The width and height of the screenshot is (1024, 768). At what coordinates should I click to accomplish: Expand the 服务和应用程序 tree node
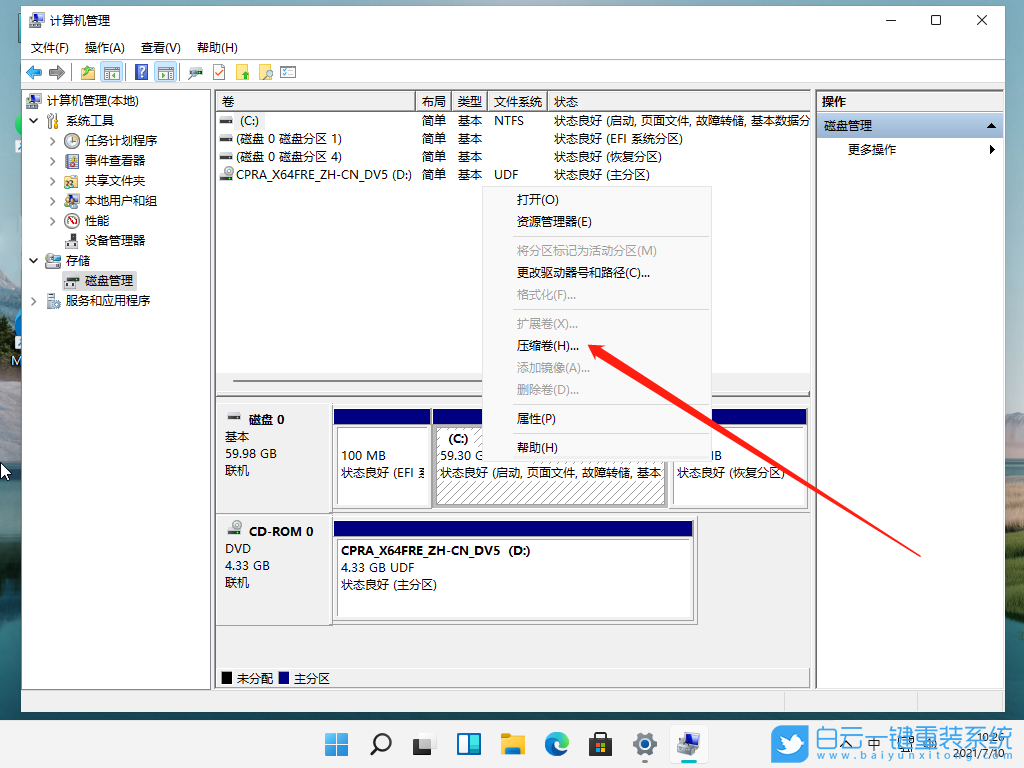click(x=33, y=300)
